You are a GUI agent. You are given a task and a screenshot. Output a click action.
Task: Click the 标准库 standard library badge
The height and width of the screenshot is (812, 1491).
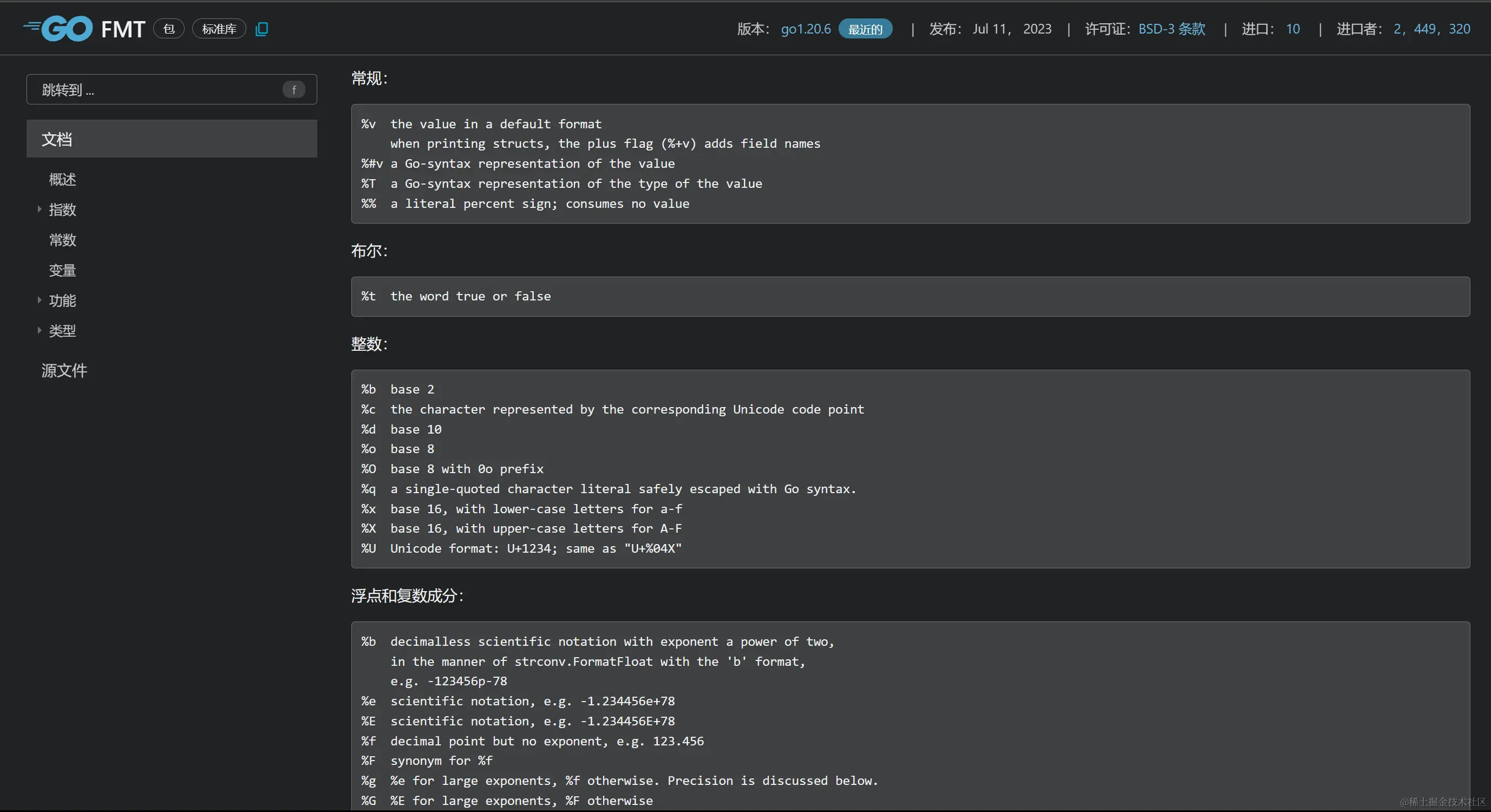tap(219, 29)
